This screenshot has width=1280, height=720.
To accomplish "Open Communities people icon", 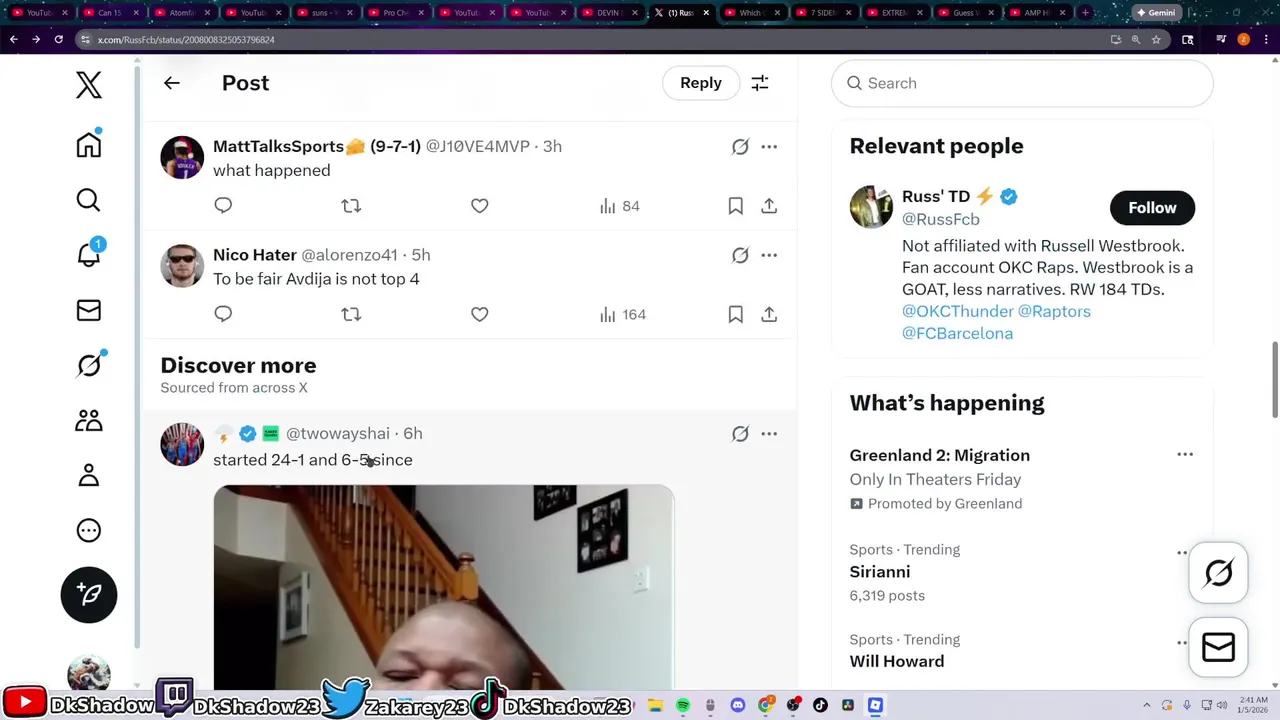I will [89, 420].
